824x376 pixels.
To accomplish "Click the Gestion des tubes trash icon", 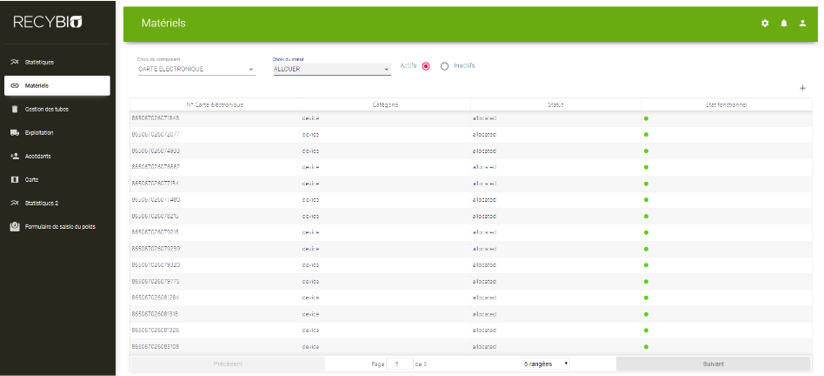I will [x=15, y=109].
